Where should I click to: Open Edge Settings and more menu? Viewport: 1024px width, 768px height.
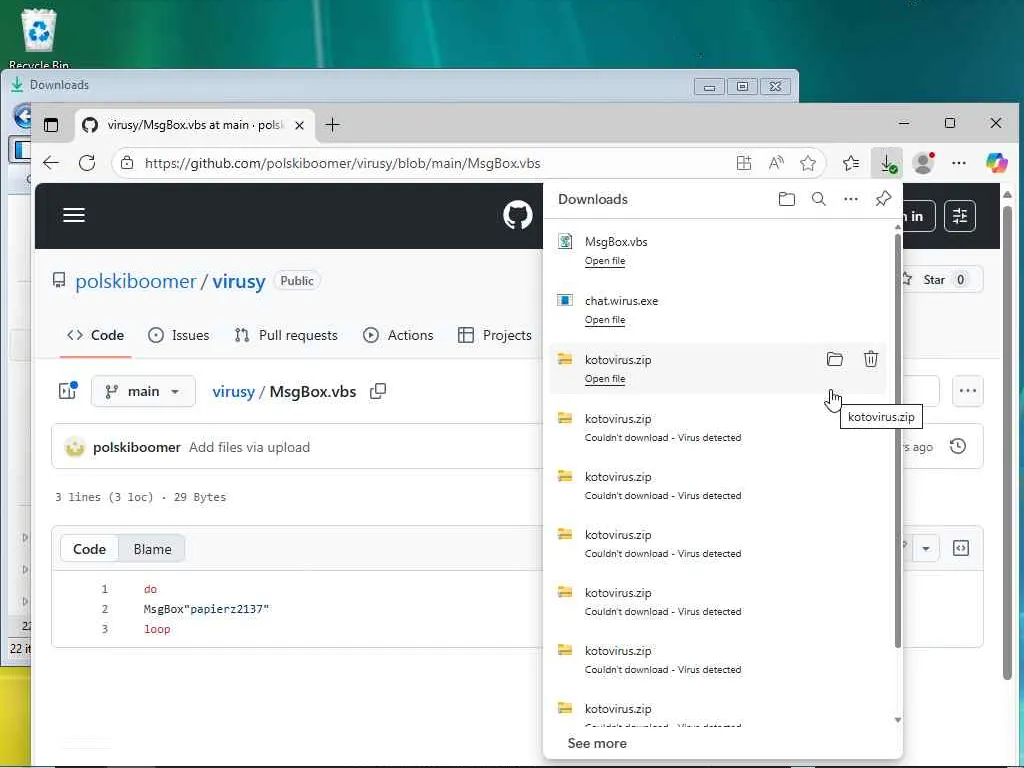(959, 163)
